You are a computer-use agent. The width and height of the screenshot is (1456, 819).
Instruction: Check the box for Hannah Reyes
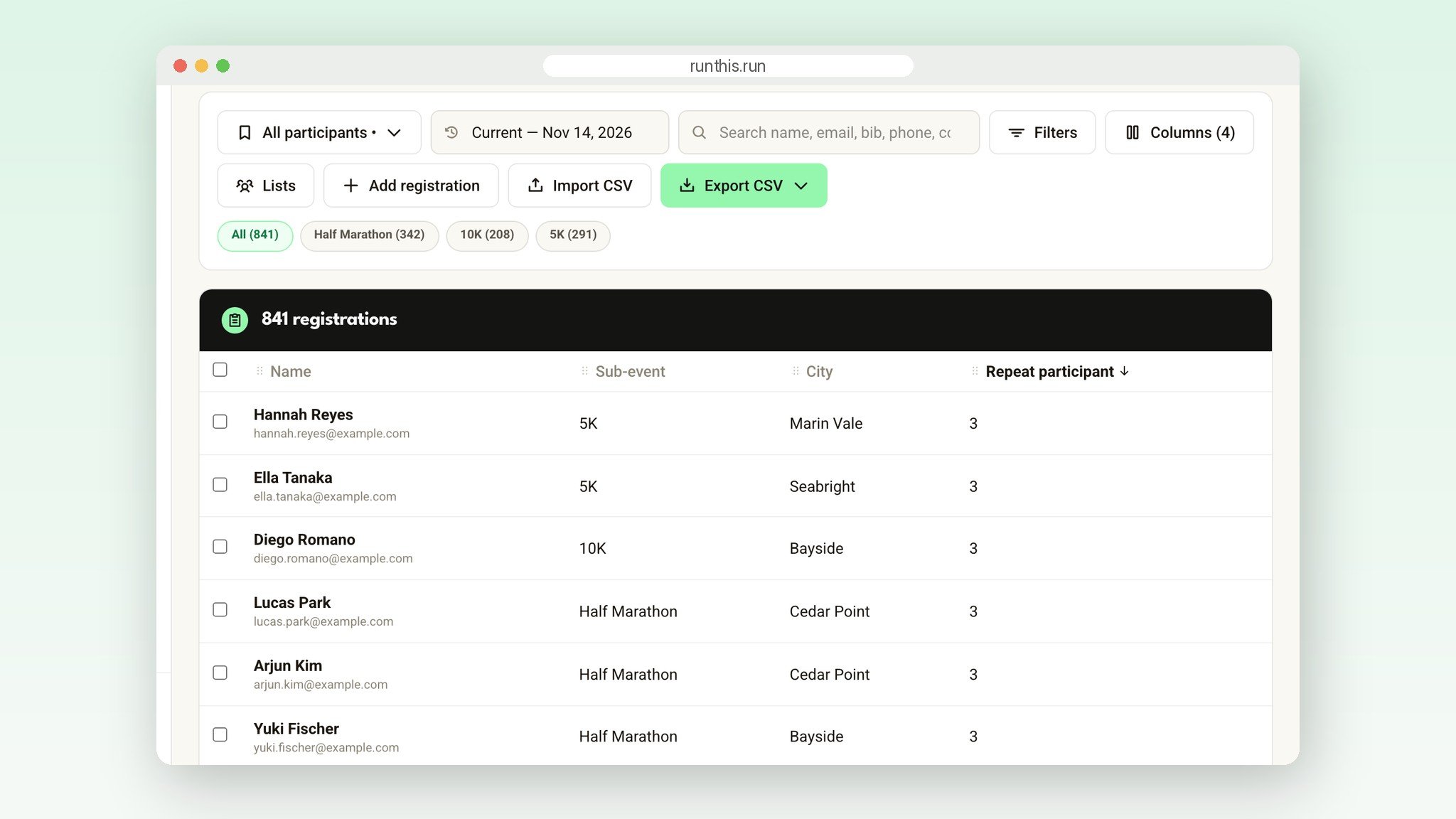coord(220,422)
